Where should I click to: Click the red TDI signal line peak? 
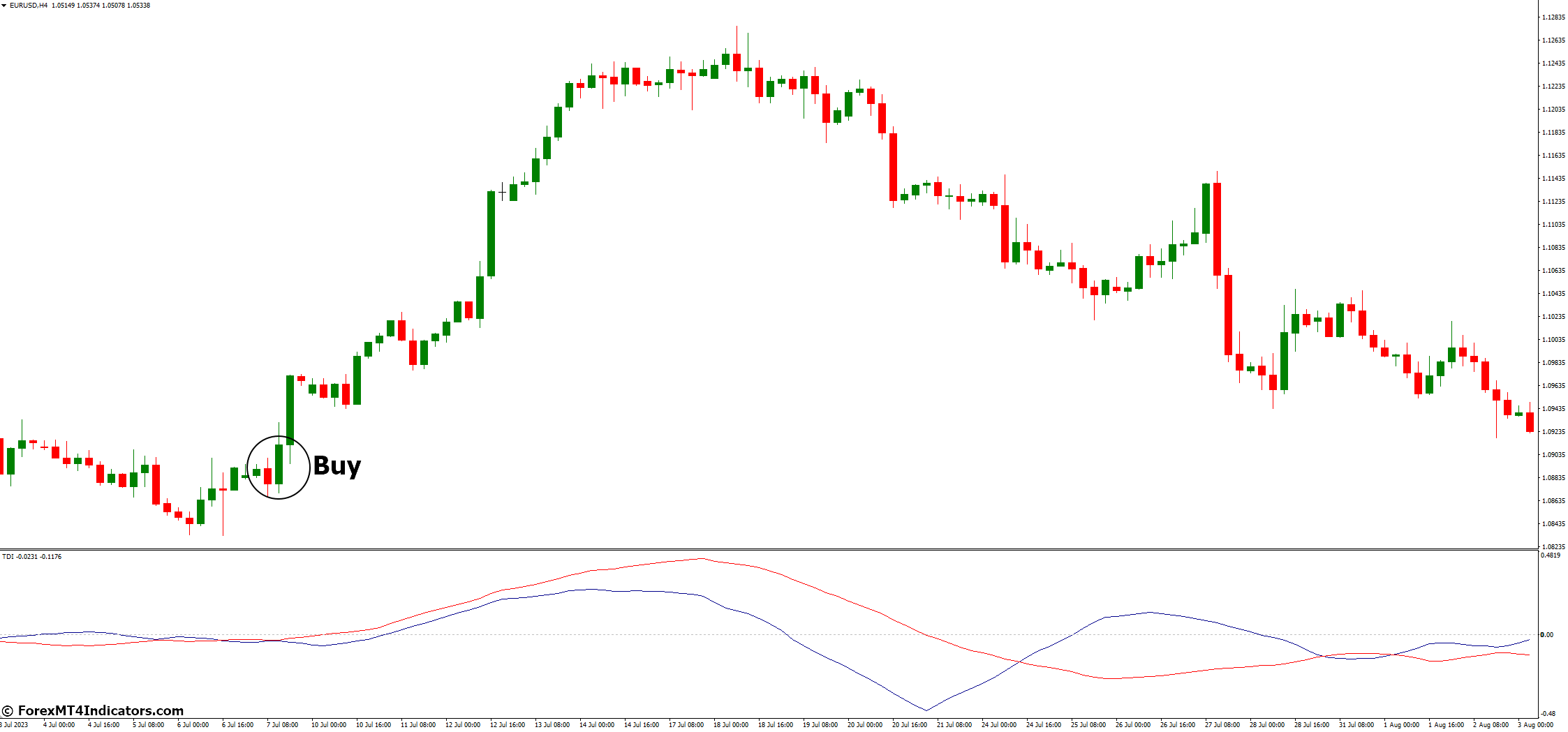coord(702,558)
